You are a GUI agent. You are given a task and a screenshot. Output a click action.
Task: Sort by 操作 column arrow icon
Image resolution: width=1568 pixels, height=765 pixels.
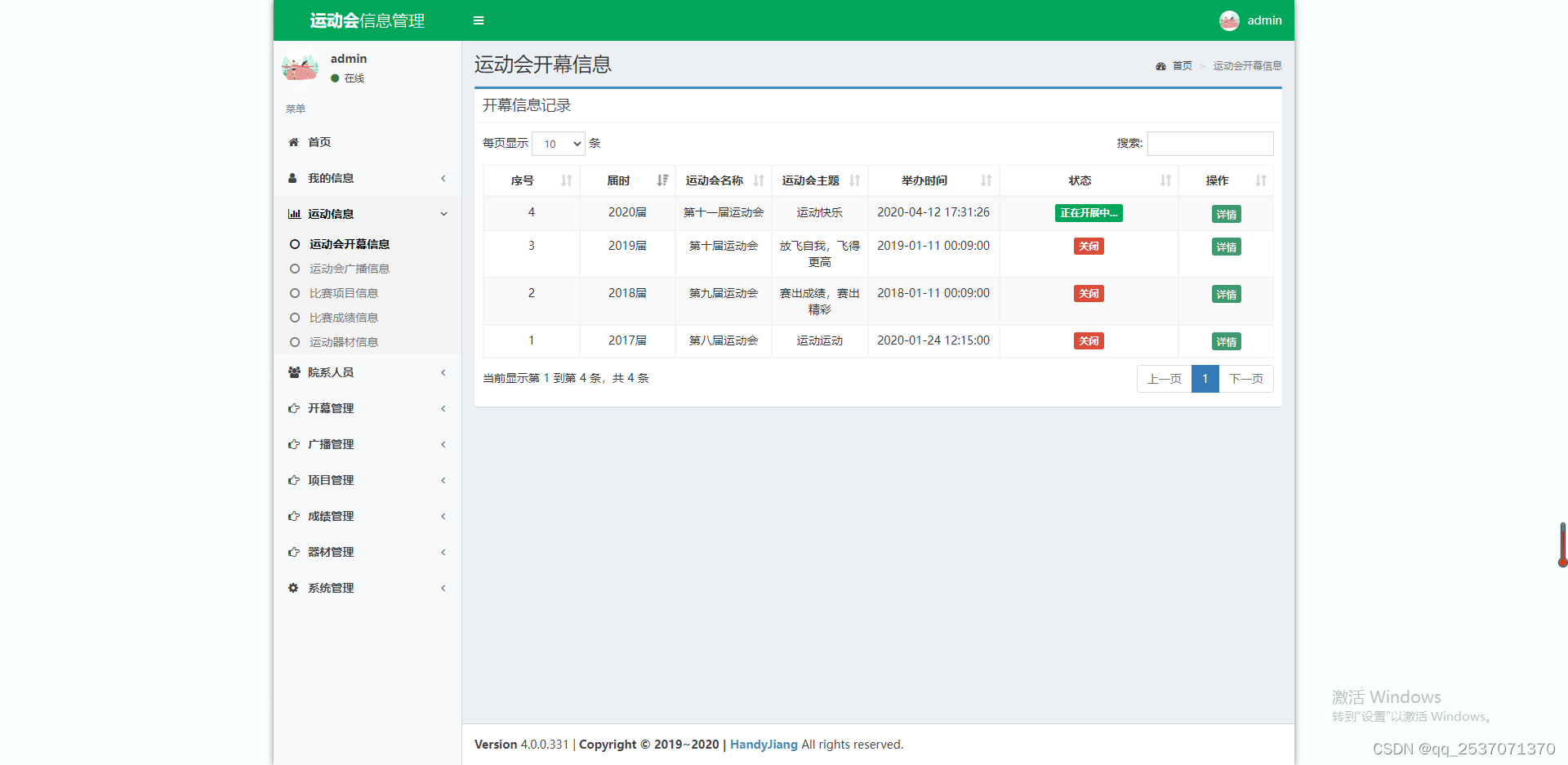1260,180
